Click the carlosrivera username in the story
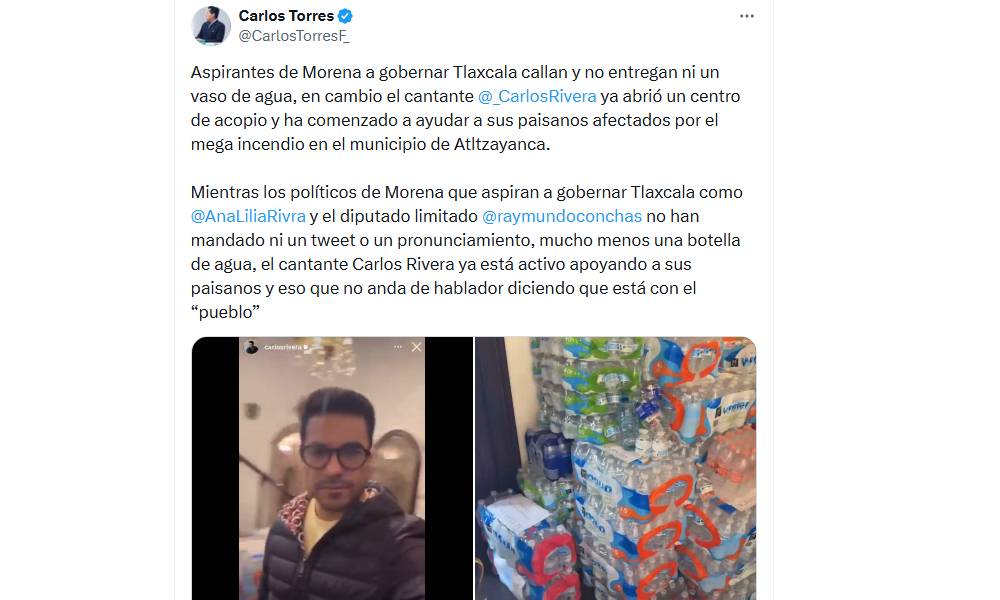The height and width of the screenshot is (600, 1000). pos(283,347)
